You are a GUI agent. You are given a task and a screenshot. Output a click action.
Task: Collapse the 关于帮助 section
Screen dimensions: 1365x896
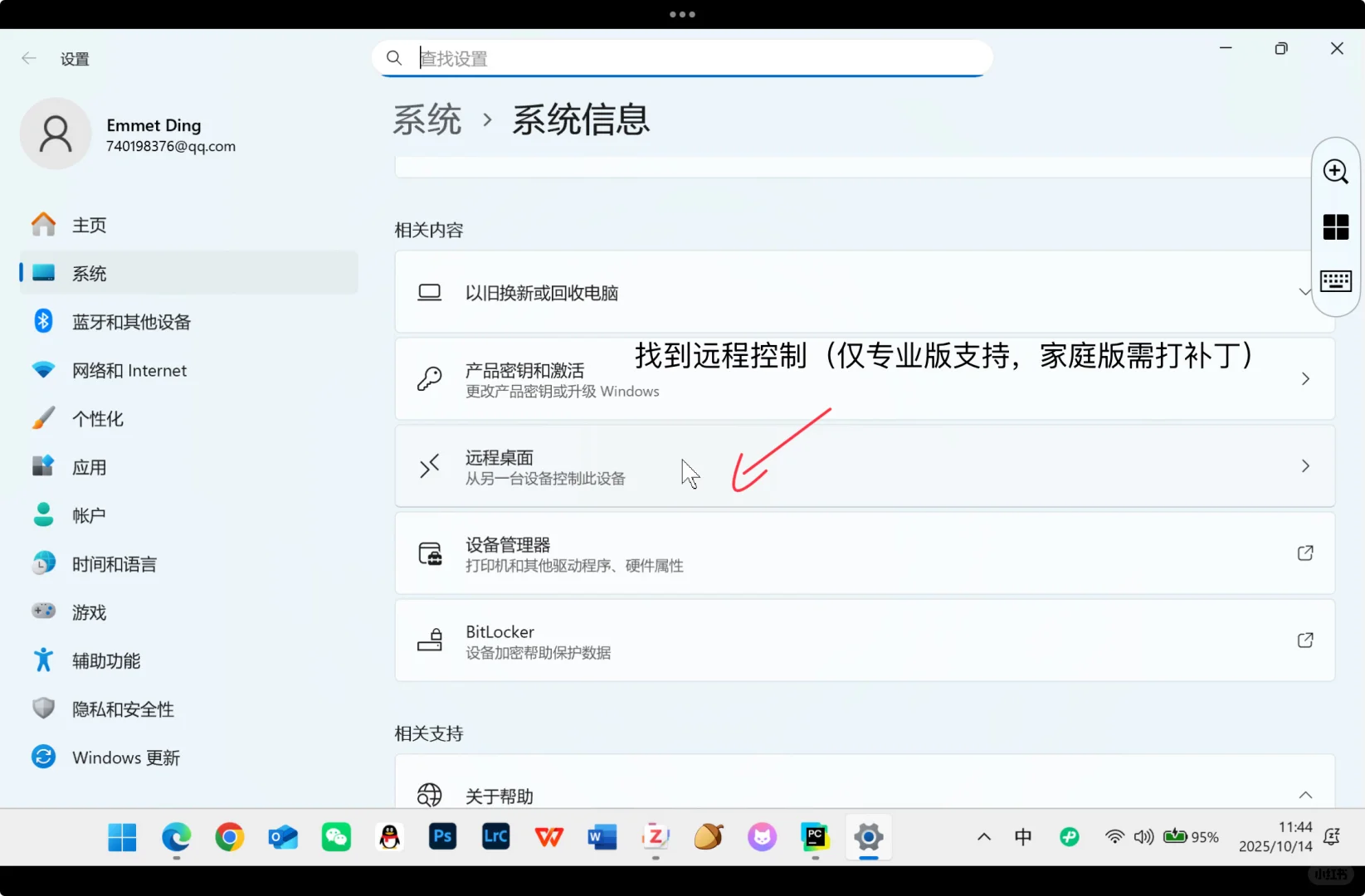[1305, 793]
